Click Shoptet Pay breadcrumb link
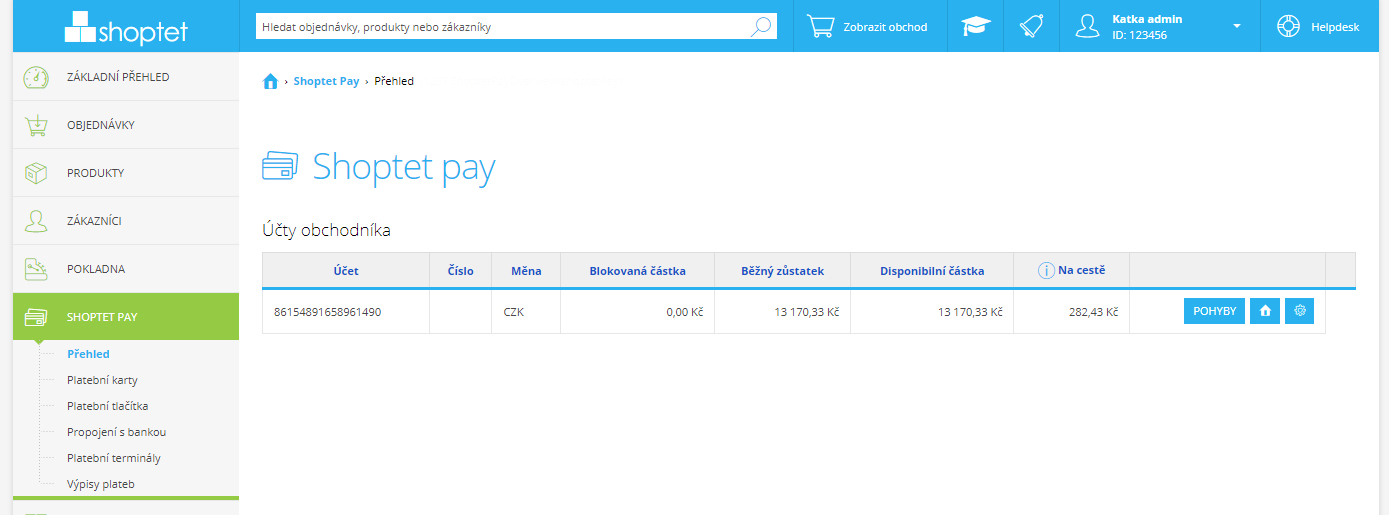The width and height of the screenshot is (1389, 515). coord(326,81)
